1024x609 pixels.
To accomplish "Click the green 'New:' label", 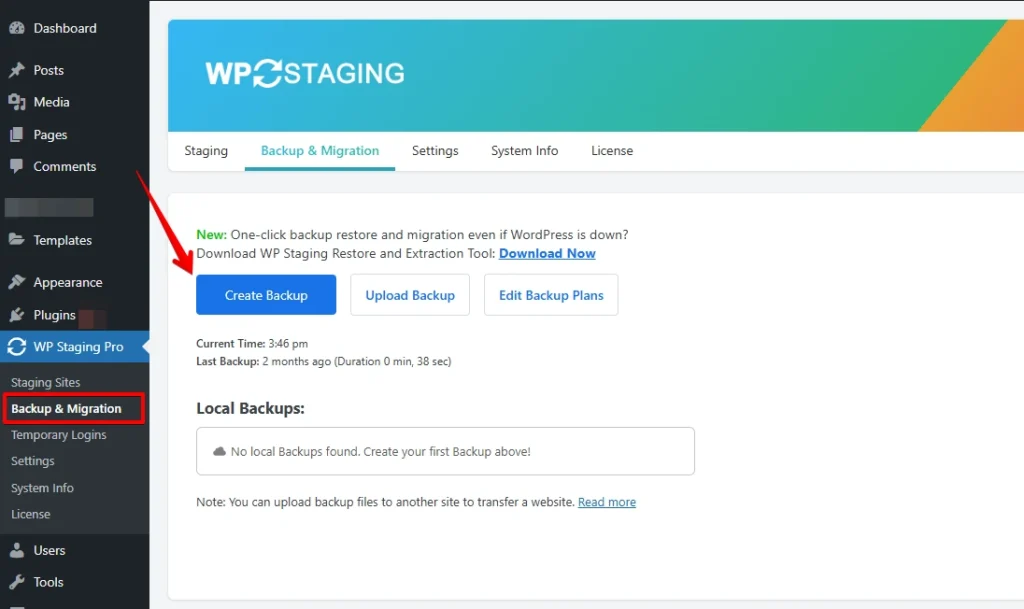I will click(212, 234).
